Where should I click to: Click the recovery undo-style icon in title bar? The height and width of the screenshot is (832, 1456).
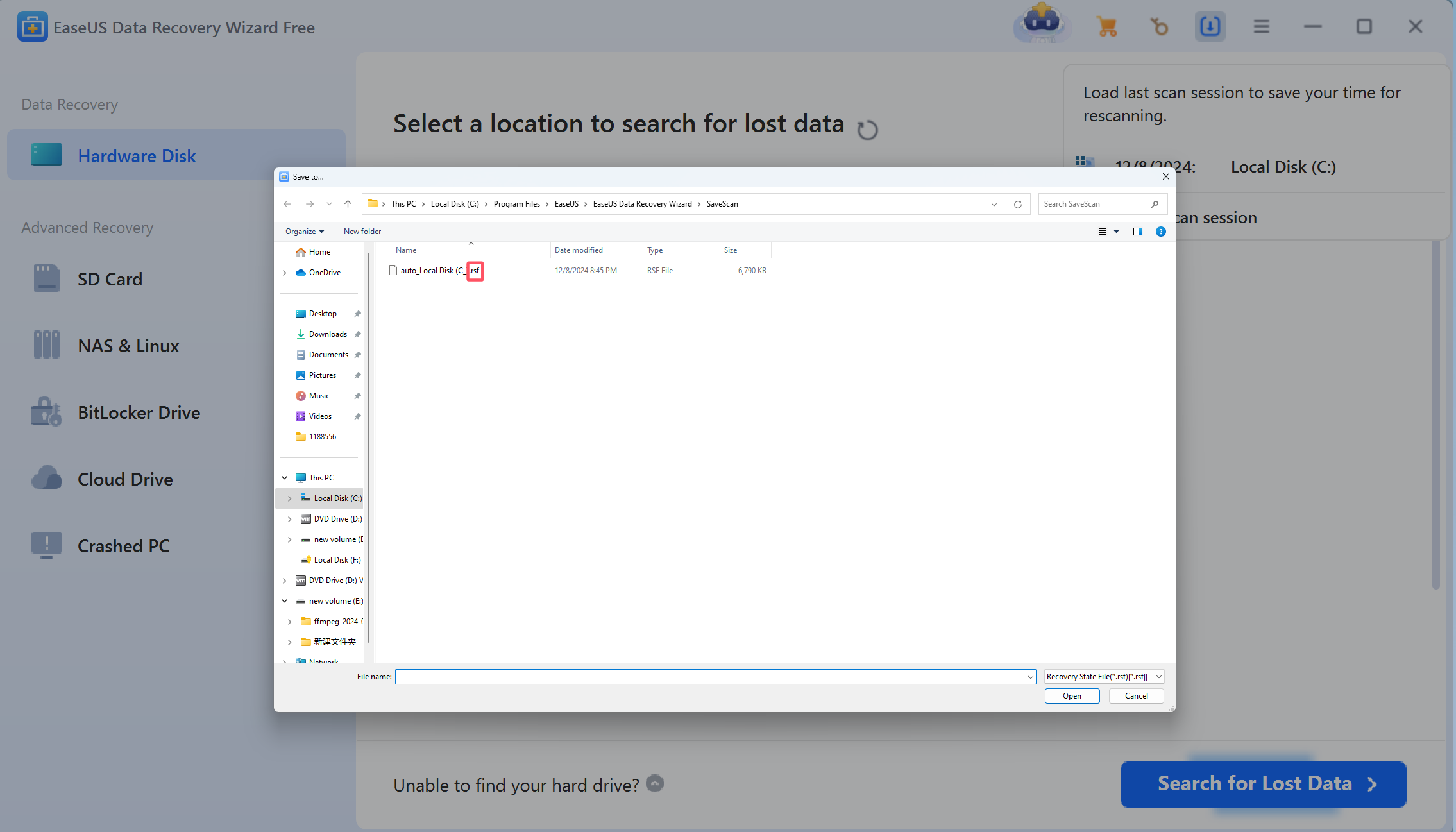pyautogui.click(x=1158, y=27)
